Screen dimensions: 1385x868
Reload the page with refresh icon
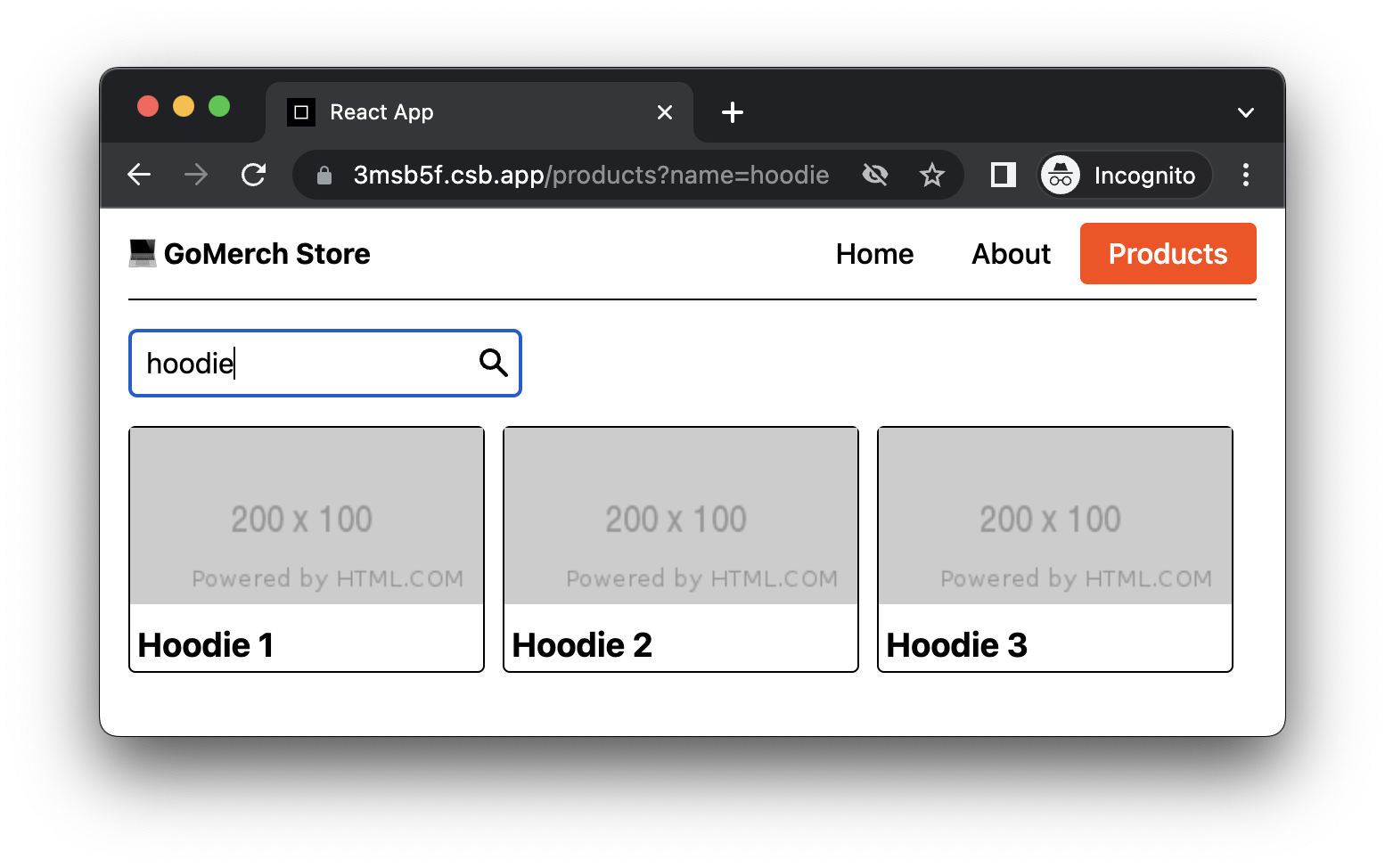(254, 175)
